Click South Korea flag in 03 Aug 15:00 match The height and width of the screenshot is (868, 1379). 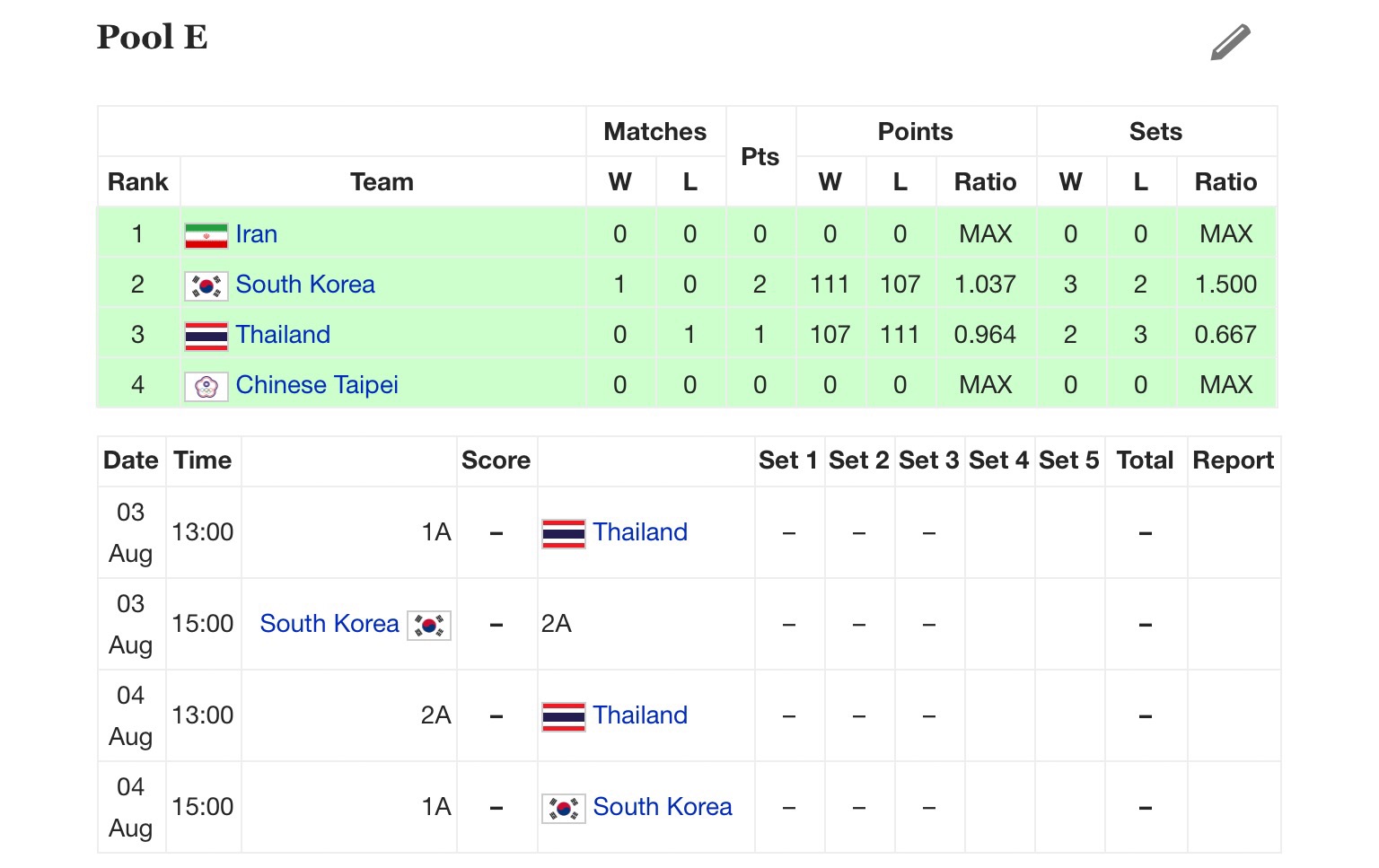tap(429, 625)
